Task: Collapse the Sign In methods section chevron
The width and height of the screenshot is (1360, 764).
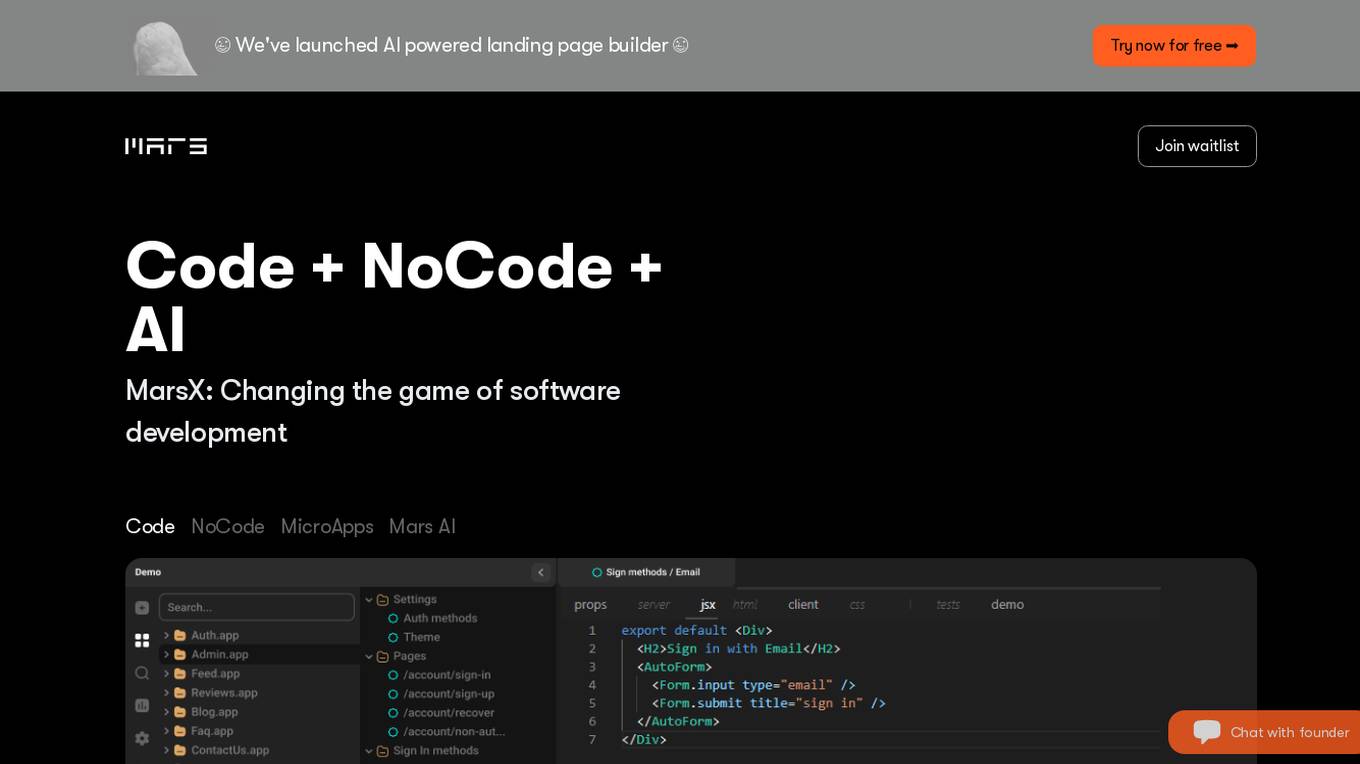Action: (x=369, y=751)
